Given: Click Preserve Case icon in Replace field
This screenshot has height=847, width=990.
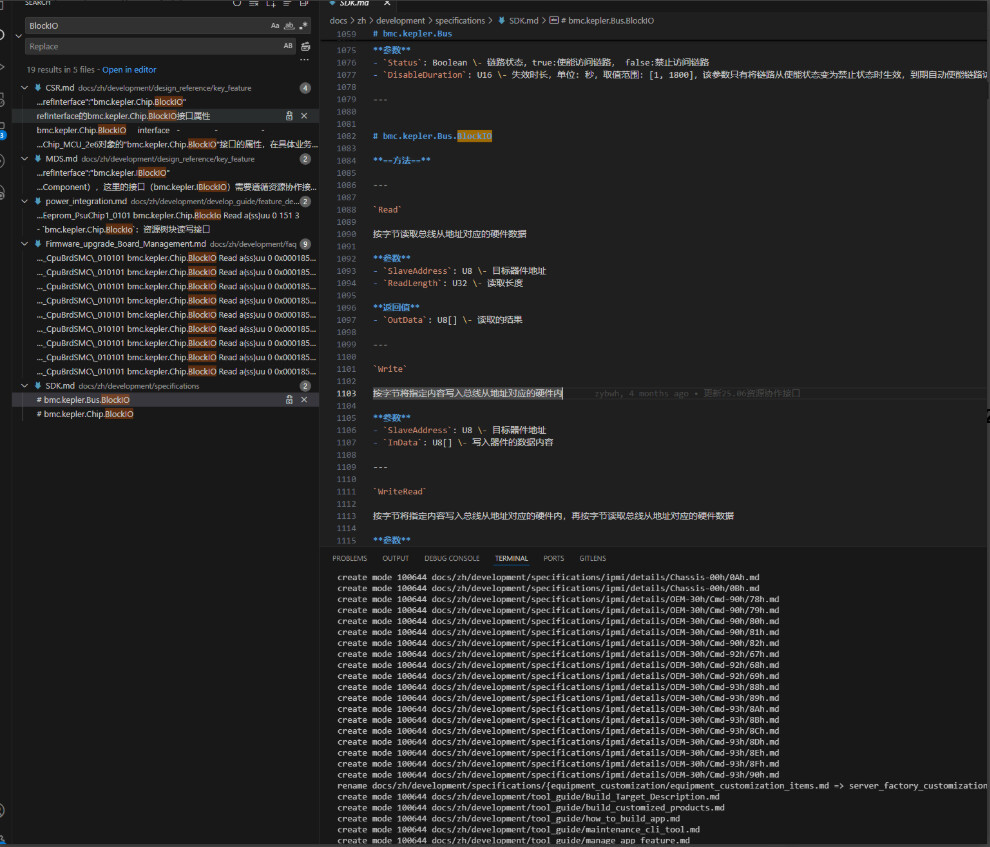Looking at the screenshot, I should tap(289, 46).
